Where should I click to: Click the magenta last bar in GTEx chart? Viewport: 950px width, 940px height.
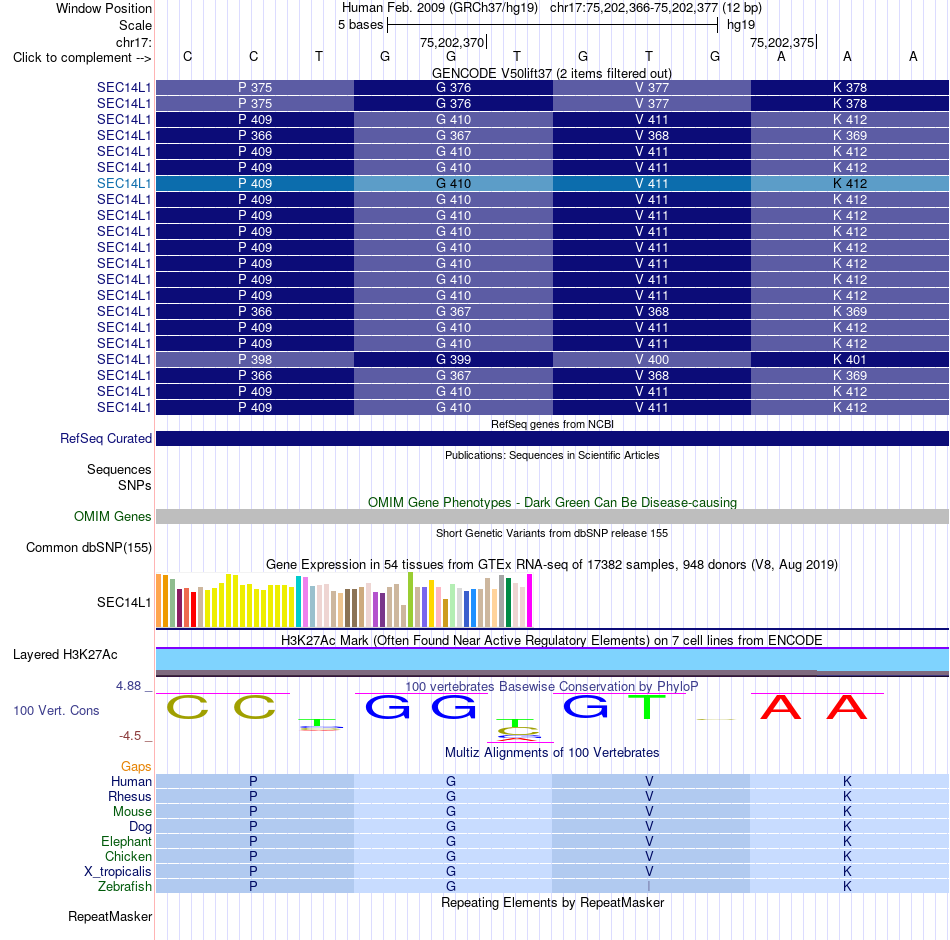pos(530,601)
